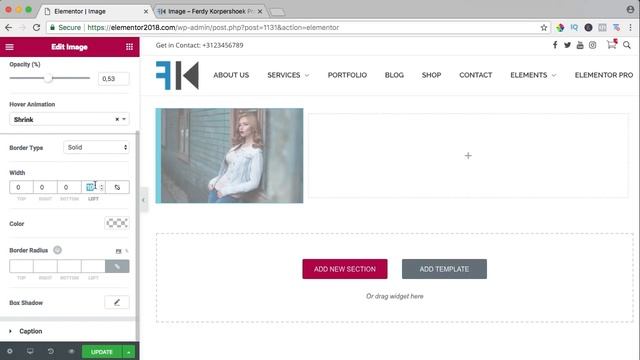Open the Elementor Pro menu item
This screenshot has height=360, width=640.
click(x=604, y=75)
